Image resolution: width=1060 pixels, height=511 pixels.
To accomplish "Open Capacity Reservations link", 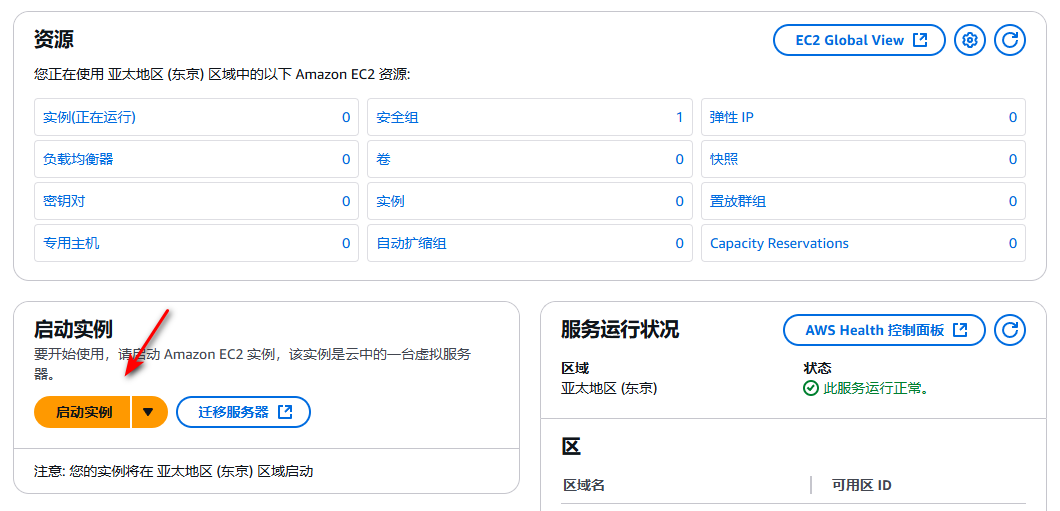I will click(779, 243).
